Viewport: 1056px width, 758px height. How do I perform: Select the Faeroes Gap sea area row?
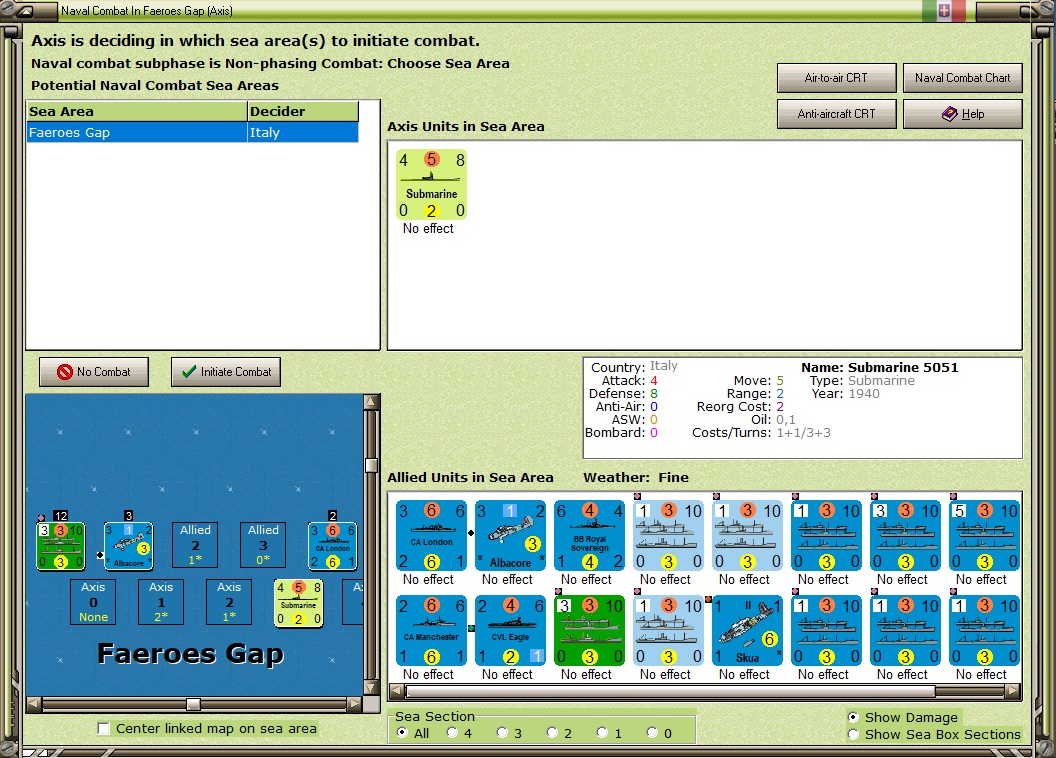coord(193,133)
